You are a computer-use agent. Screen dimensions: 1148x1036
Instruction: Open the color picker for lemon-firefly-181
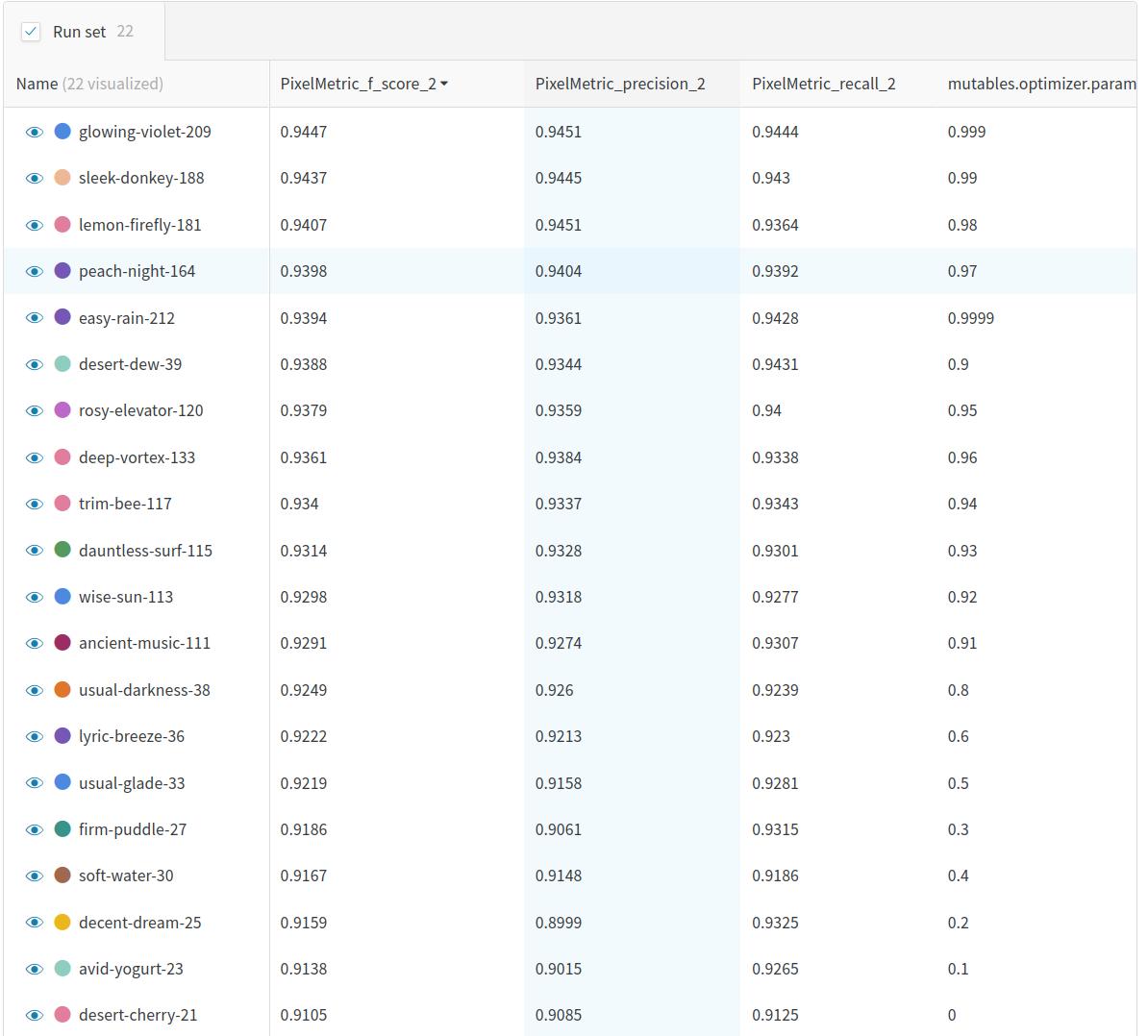click(x=62, y=225)
